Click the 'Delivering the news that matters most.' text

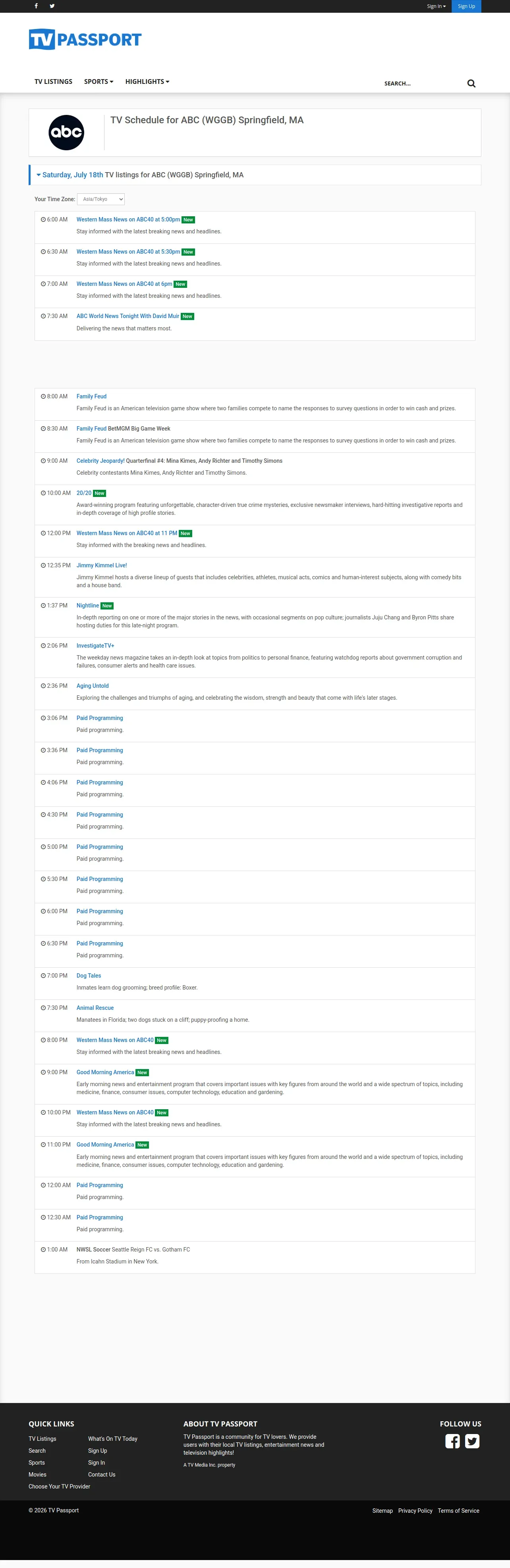[x=124, y=329]
